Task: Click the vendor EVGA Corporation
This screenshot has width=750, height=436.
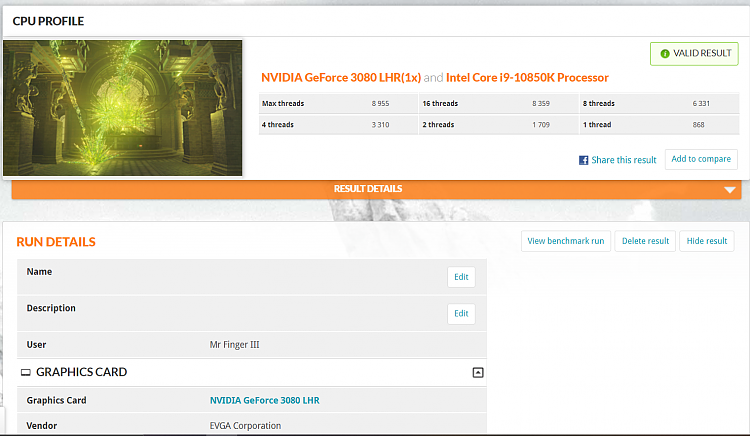Action: point(245,425)
